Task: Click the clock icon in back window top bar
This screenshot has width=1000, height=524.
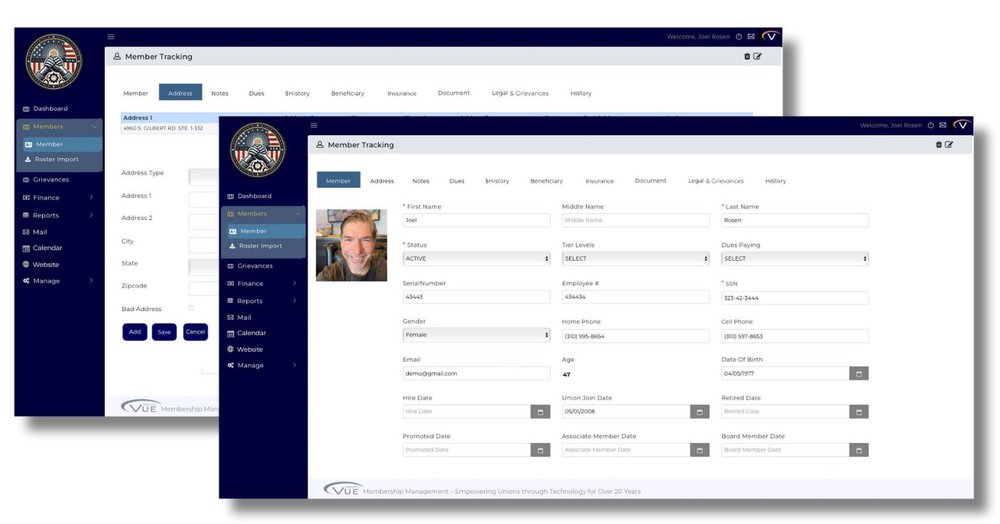Action: pos(739,37)
